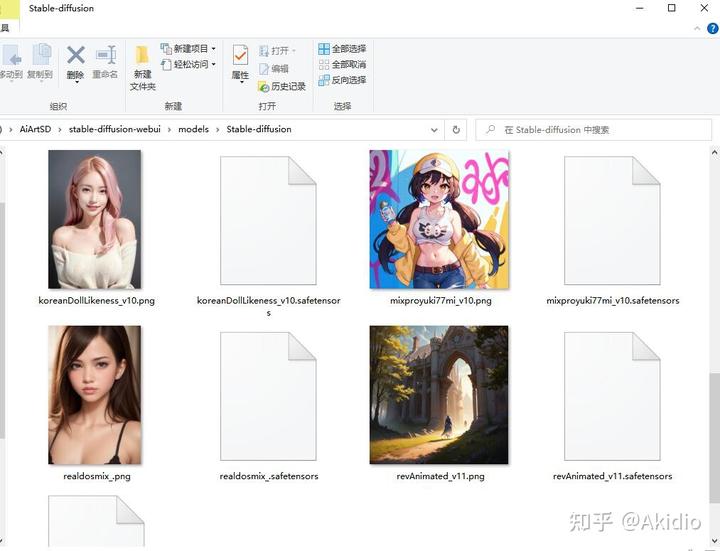Image resolution: width=720 pixels, height=551 pixels.
Task: Select revAnimated_v11.safetensors file icon
Action: click(612, 396)
